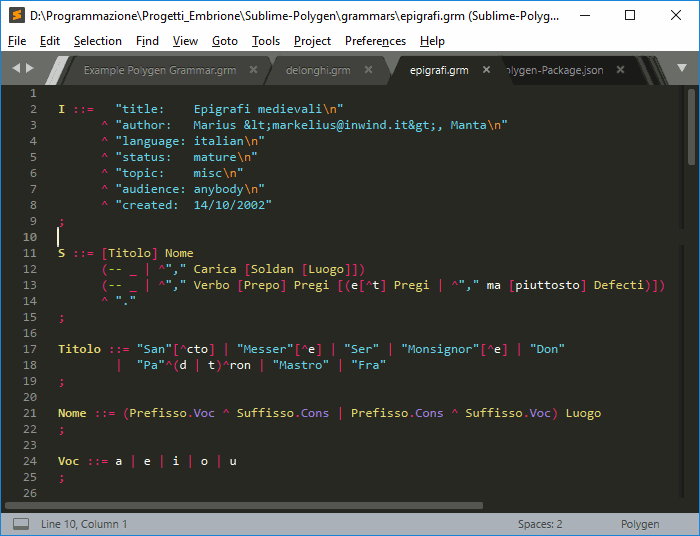This screenshot has width=700, height=536.
Task: Change syntax via Polygen in status bar
Action: [x=640, y=524]
